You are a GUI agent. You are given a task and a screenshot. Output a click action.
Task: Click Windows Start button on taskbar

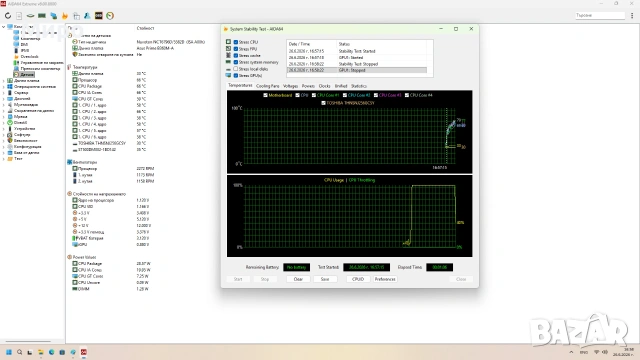(x=9, y=352)
